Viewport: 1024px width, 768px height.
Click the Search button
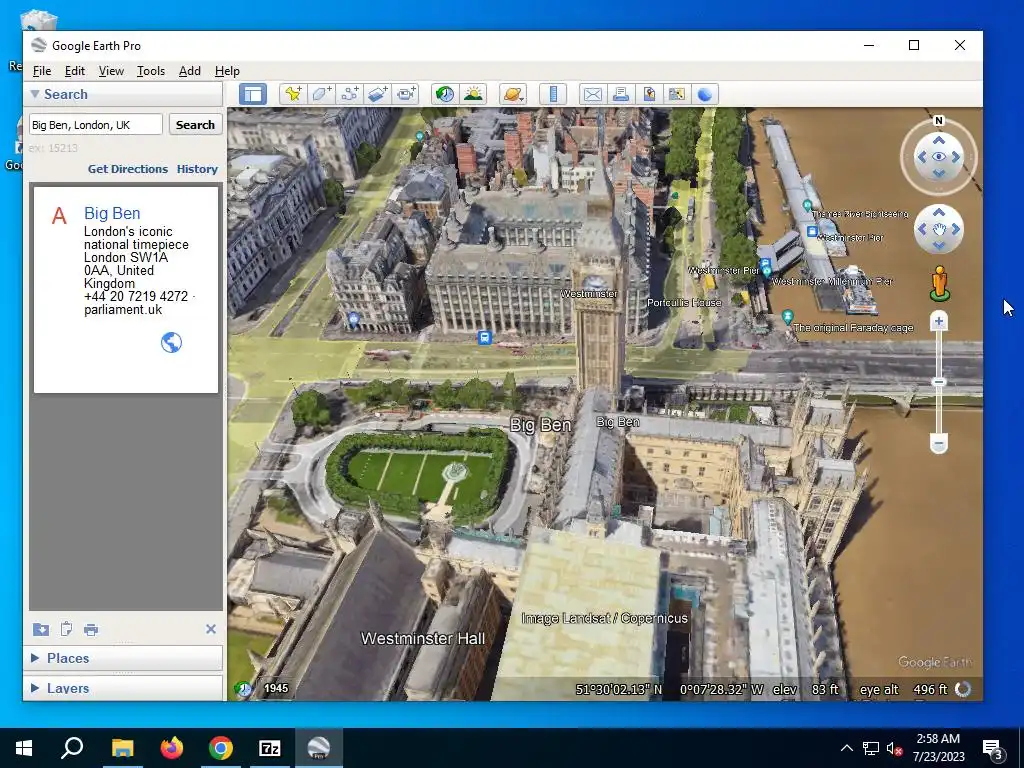coord(195,125)
